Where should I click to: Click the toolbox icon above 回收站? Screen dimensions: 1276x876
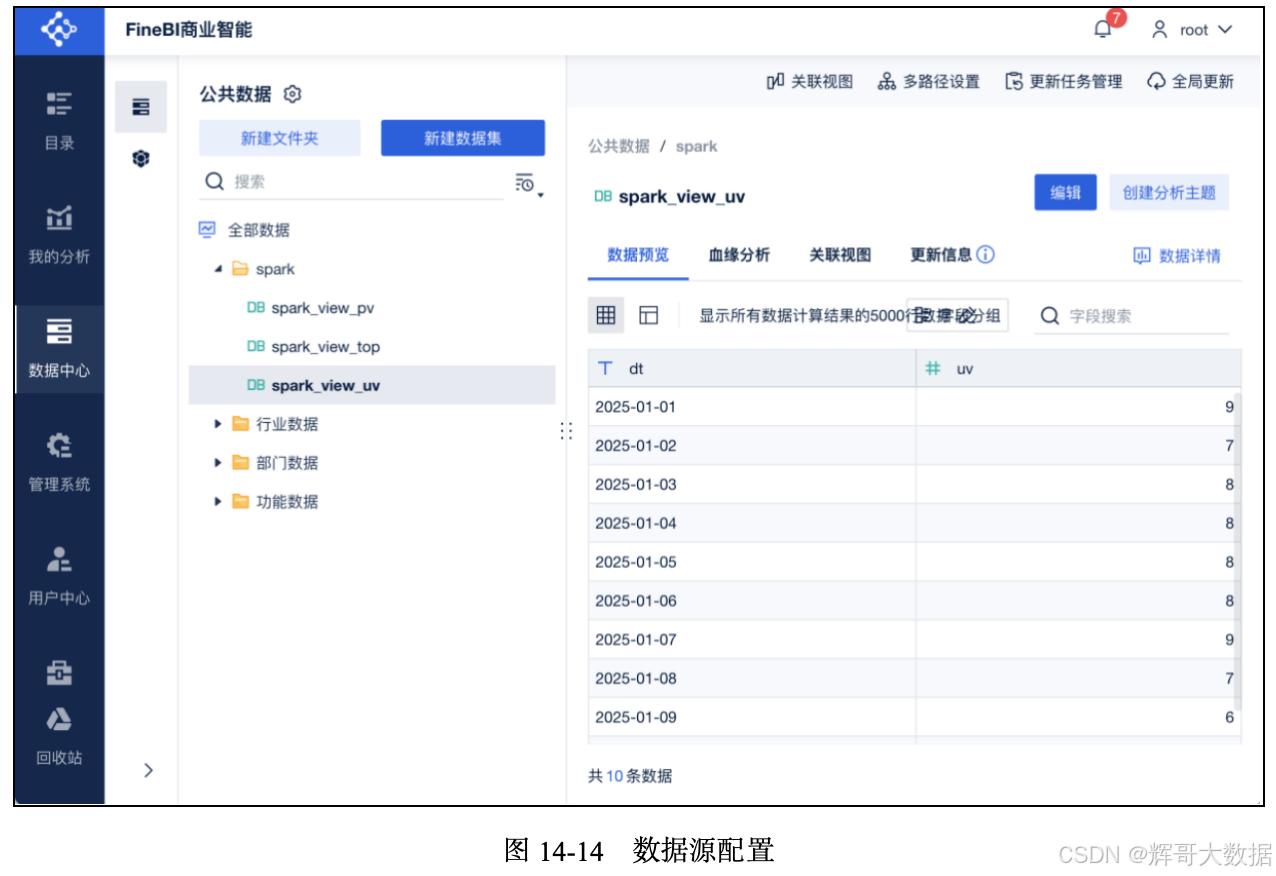click(59, 675)
